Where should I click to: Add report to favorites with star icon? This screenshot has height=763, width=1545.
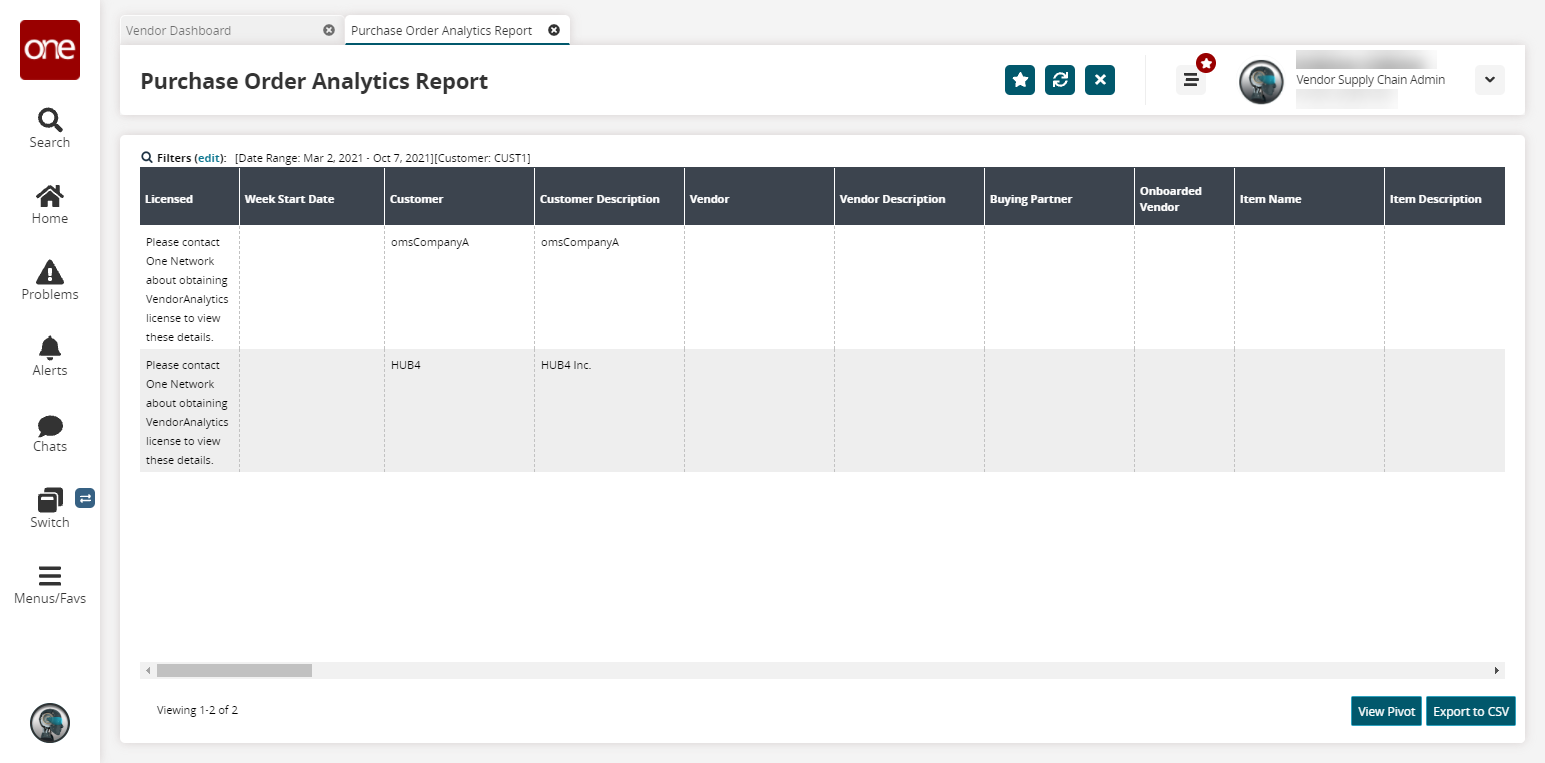coord(1019,80)
